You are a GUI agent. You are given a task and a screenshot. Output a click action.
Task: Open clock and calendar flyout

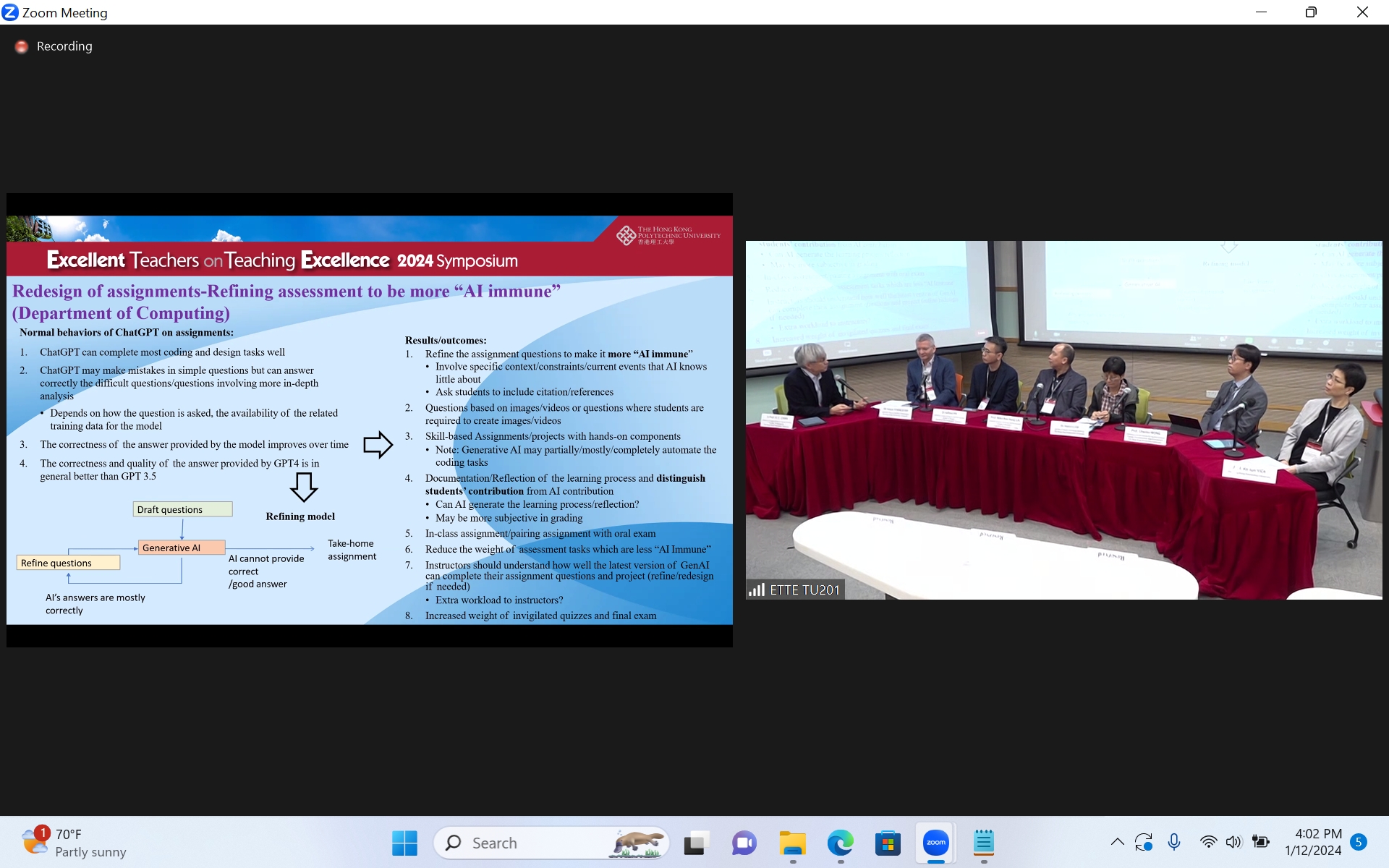1313,842
